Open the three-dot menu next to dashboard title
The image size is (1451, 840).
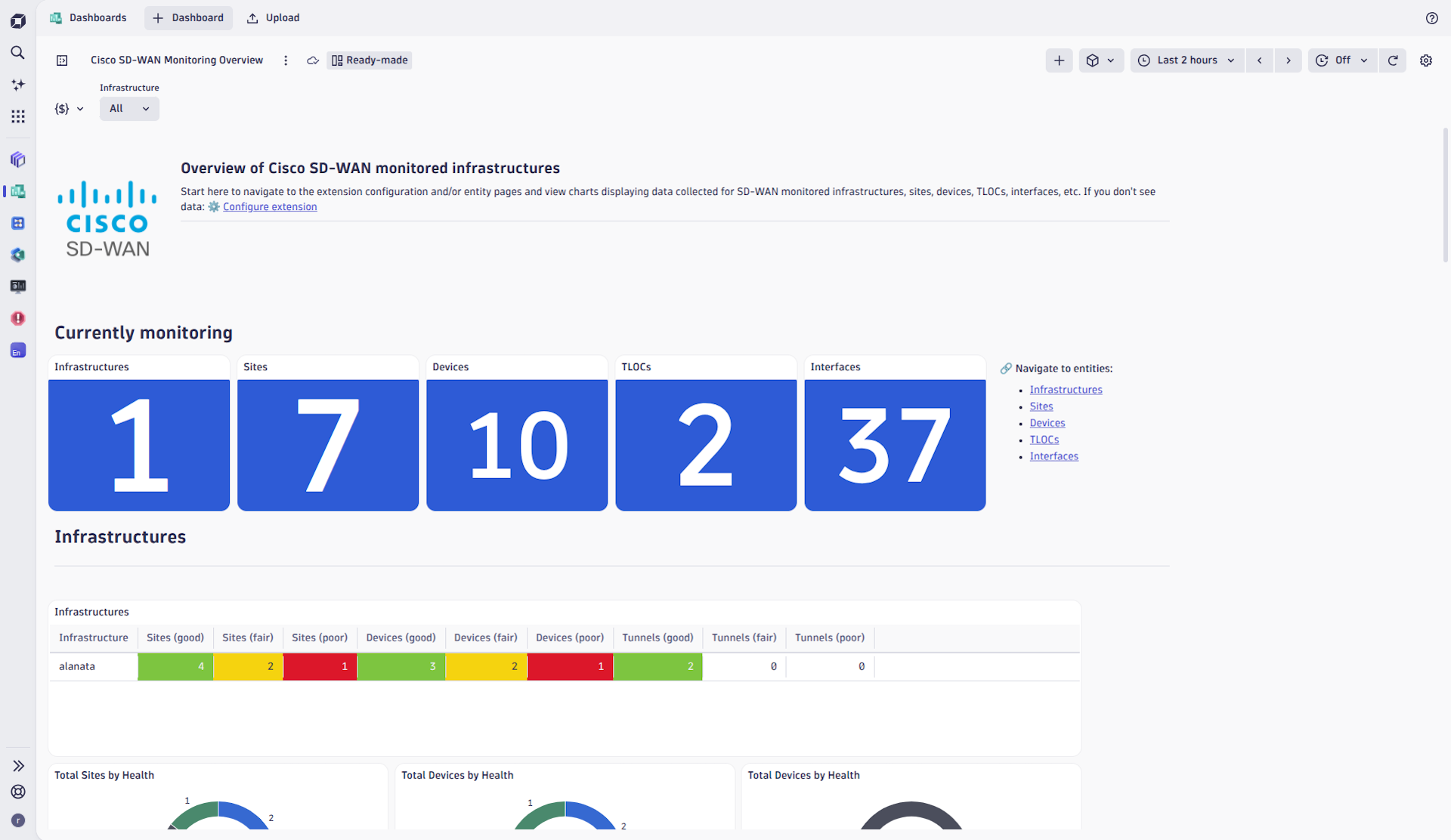pos(286,60)
